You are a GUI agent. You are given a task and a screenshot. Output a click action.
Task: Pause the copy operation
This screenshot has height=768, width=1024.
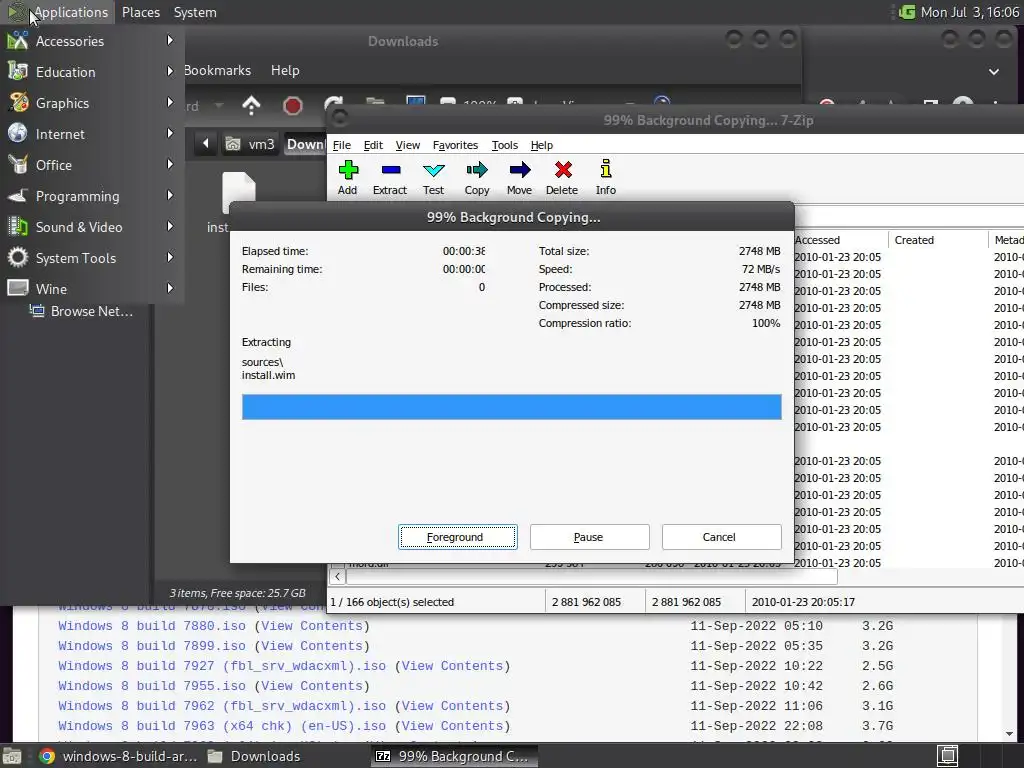(590, 537)
